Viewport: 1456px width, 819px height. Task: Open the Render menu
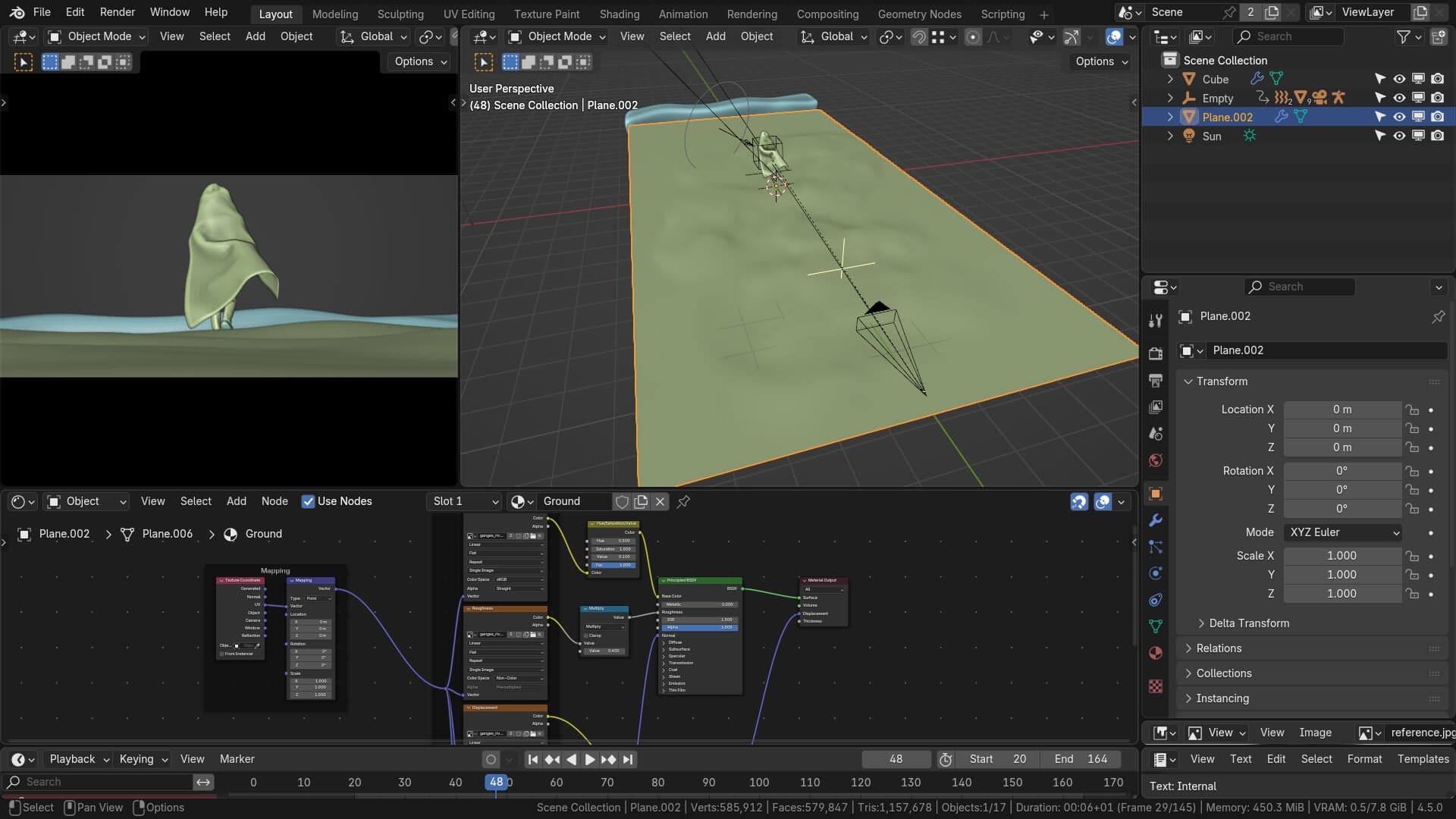[118, 12]
